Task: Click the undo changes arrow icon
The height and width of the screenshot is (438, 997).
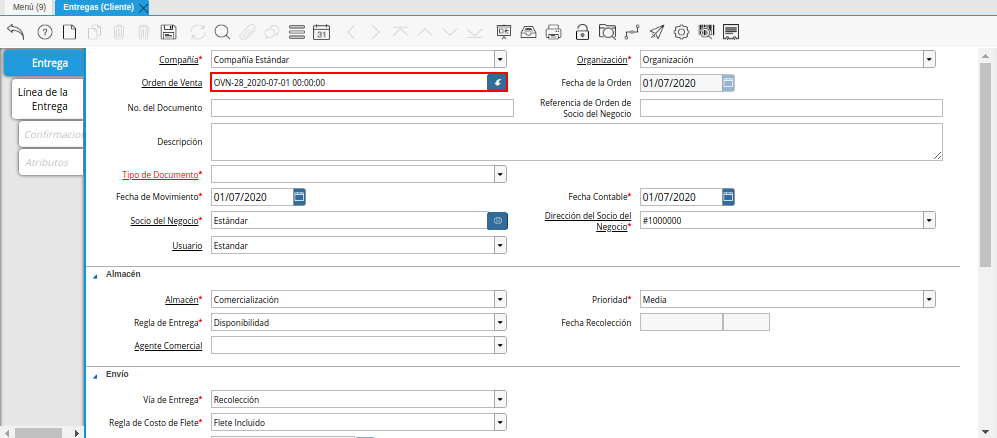Action: pyautogui.click(x=16, y=32)
